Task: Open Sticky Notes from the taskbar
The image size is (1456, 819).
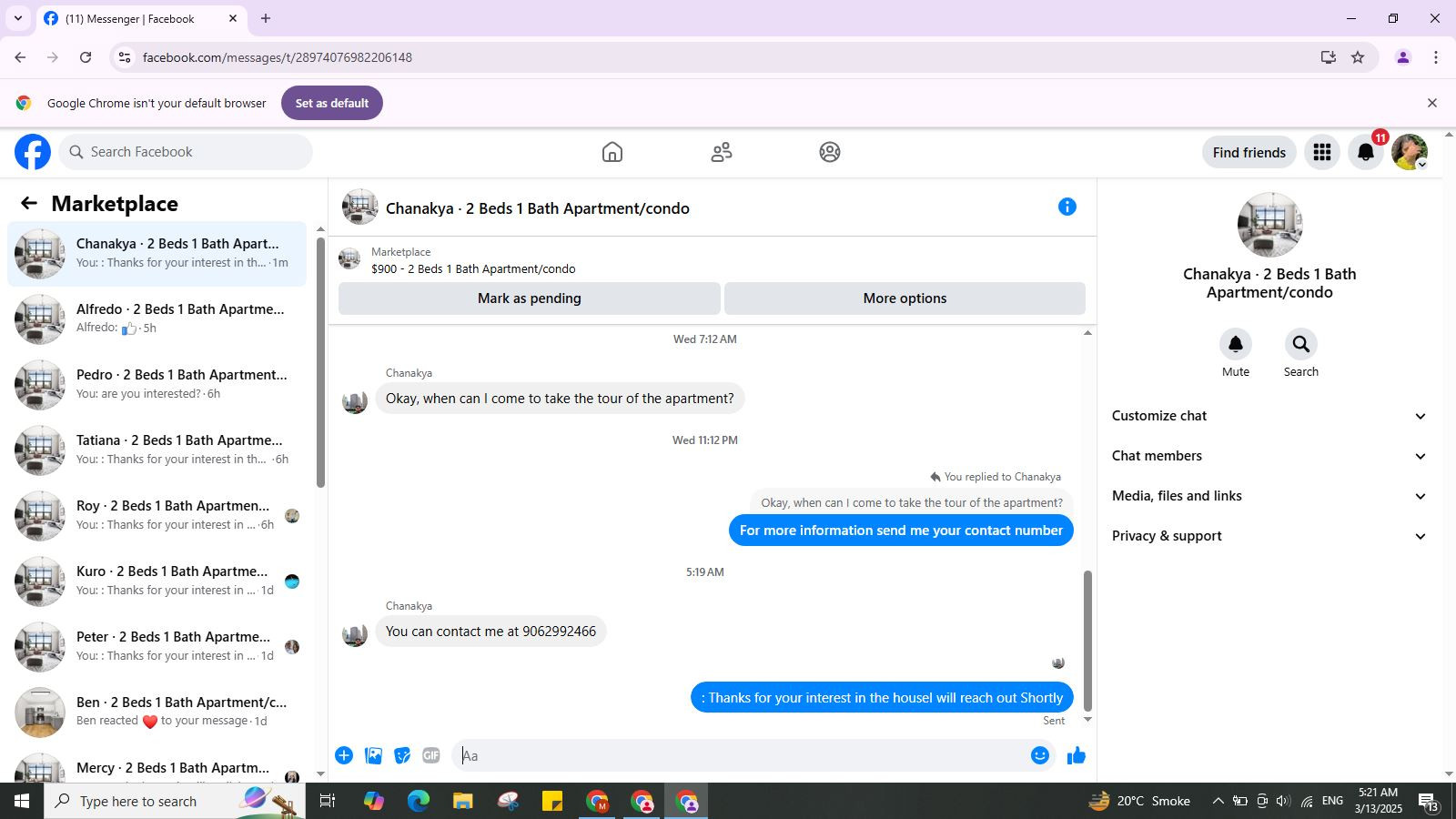Action: pyautogui.click(x=552, y=801)
